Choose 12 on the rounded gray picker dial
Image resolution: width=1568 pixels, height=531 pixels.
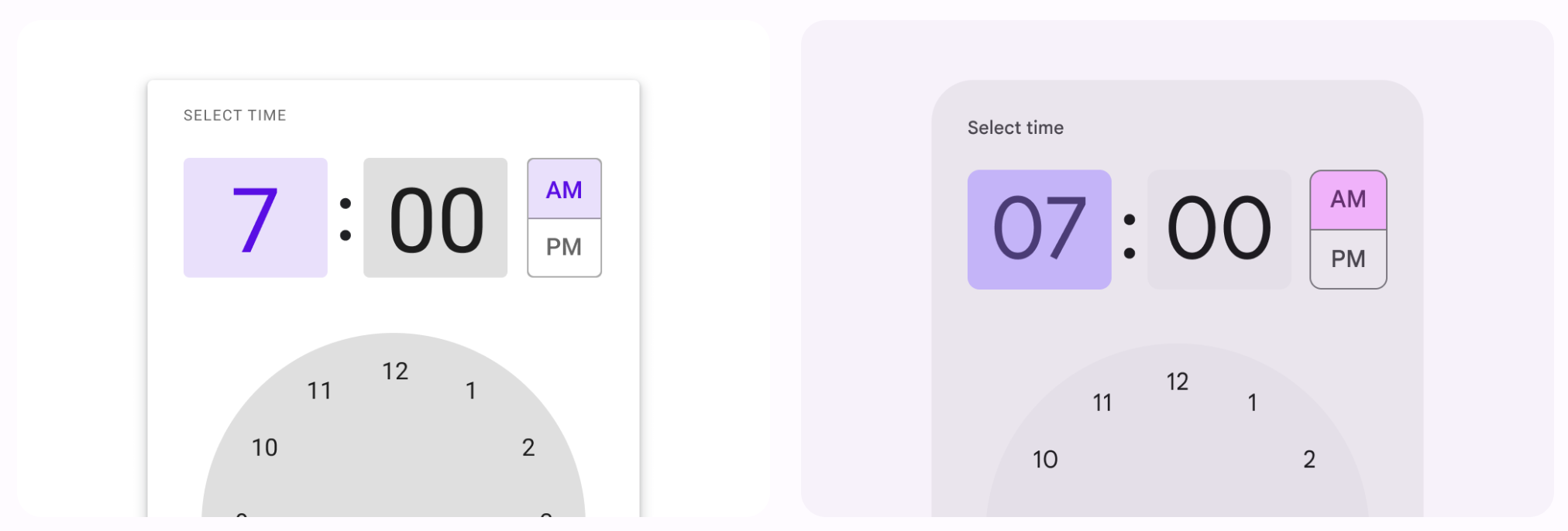pos(1178,382)
